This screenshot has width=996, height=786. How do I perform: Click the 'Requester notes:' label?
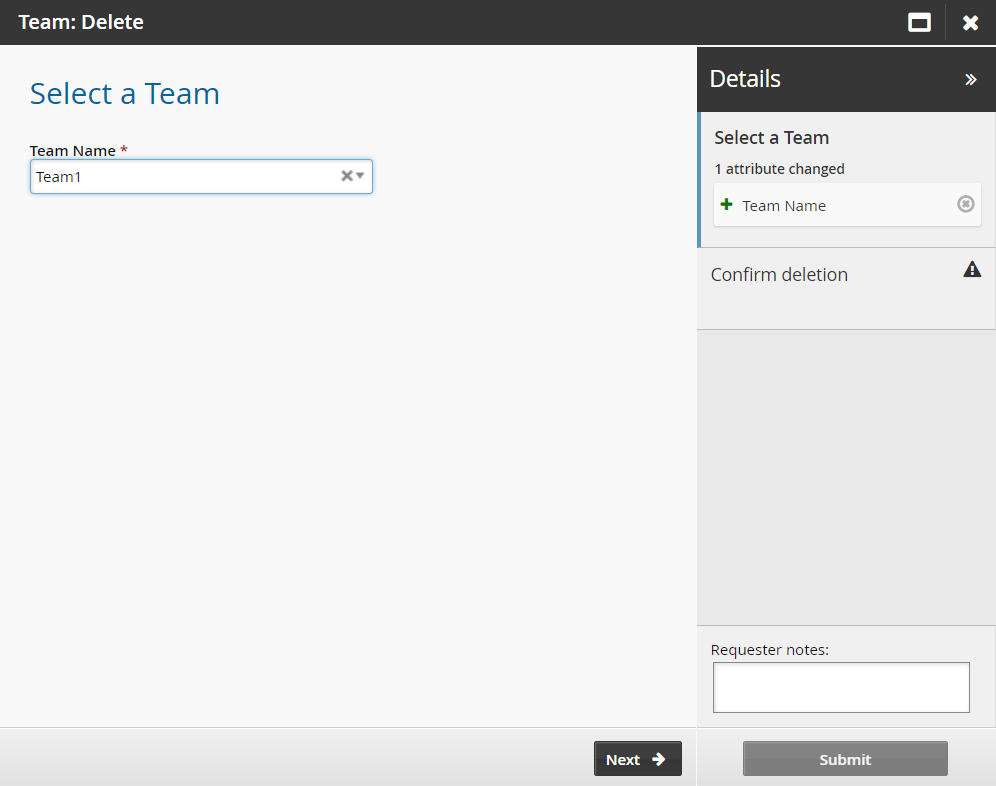(769, 650)
